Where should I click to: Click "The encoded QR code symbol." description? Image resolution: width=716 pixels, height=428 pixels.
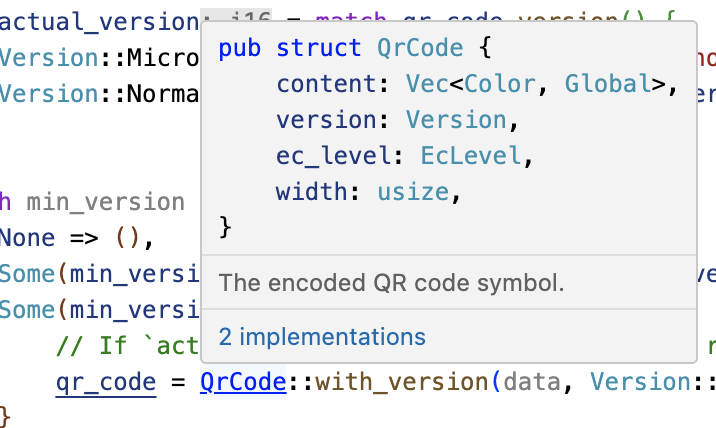pos(392,282)
